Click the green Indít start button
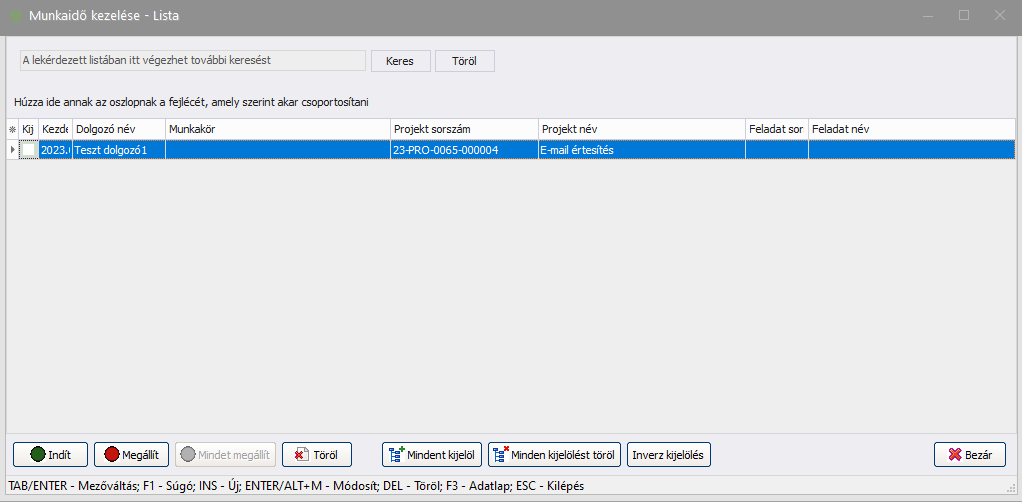Screen dimensions: 1022x503 coord(51,454)
